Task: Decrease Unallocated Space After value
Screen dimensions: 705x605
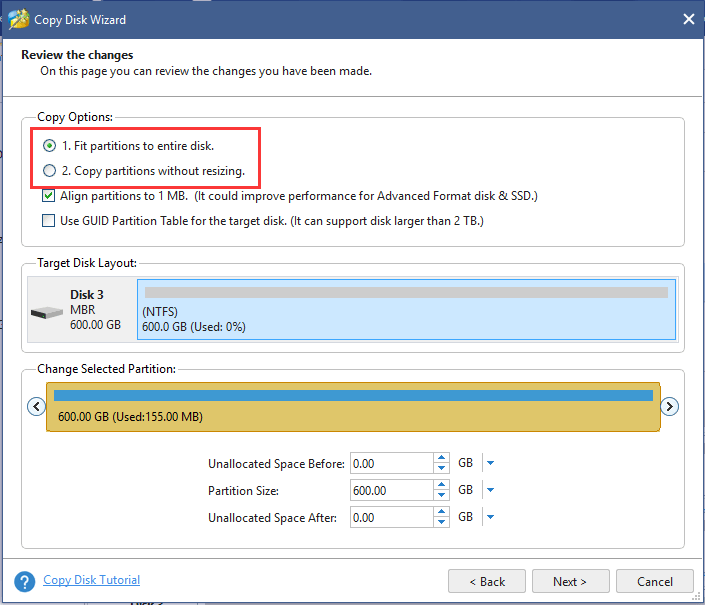Action: point(442,522)
